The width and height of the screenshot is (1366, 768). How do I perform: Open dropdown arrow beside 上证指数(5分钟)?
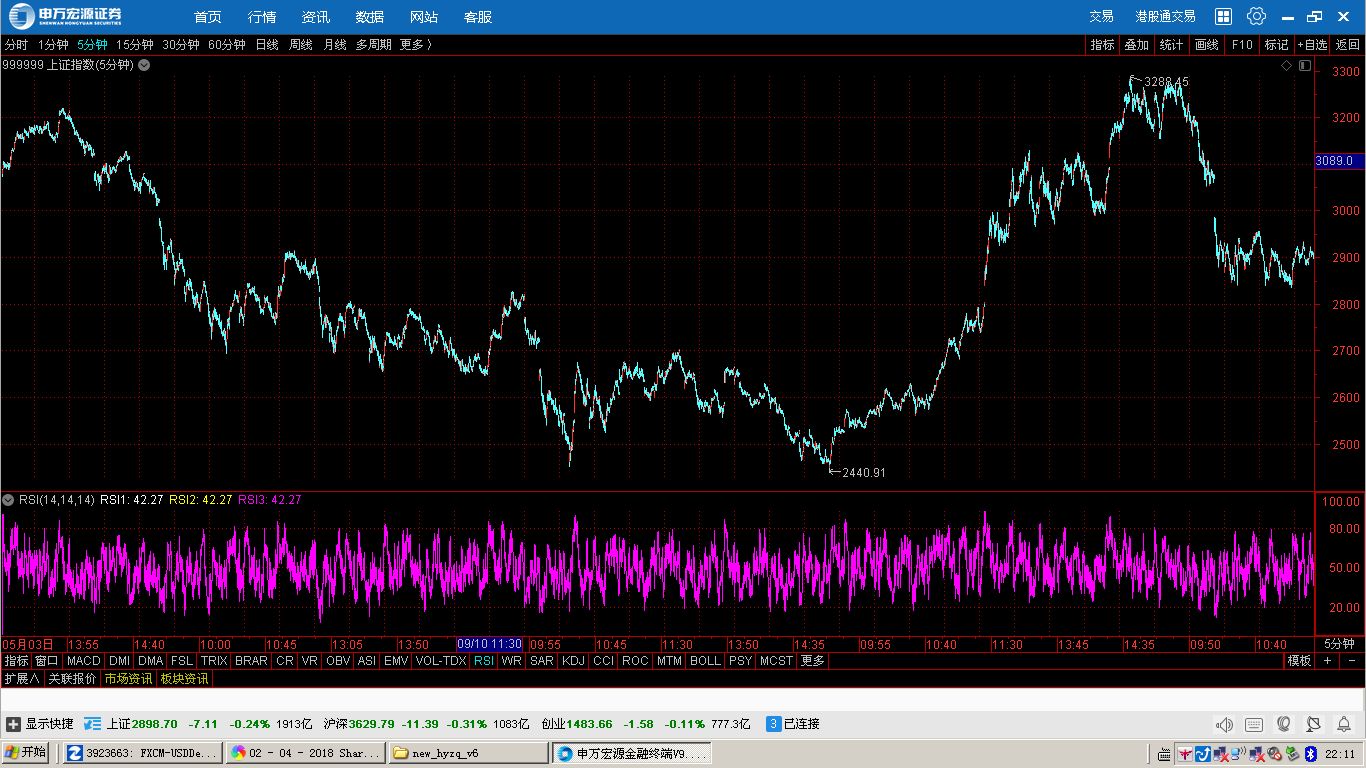click(144, 65)
